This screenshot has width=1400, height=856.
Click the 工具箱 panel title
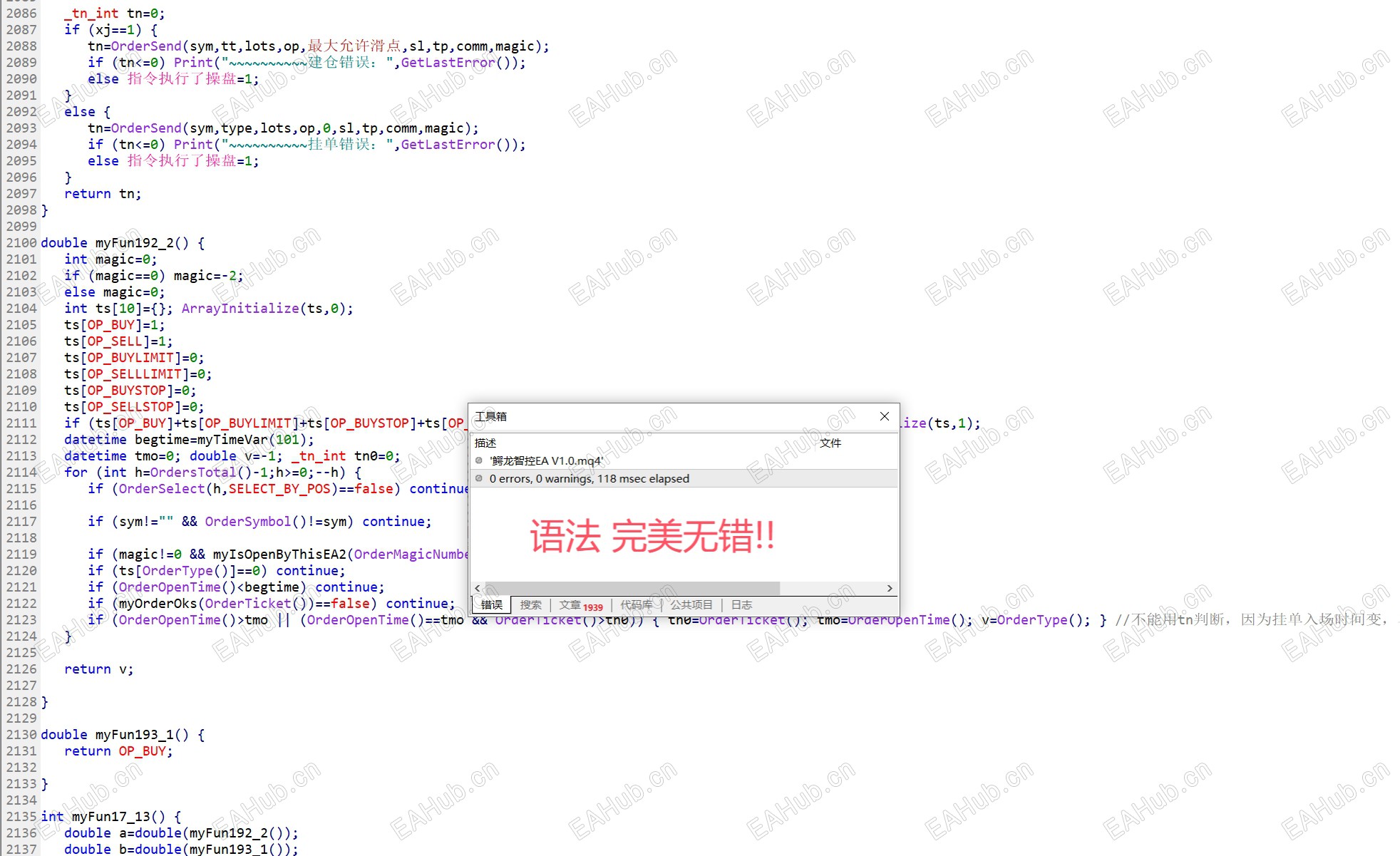pyautogui.click(x=491, y=416)
